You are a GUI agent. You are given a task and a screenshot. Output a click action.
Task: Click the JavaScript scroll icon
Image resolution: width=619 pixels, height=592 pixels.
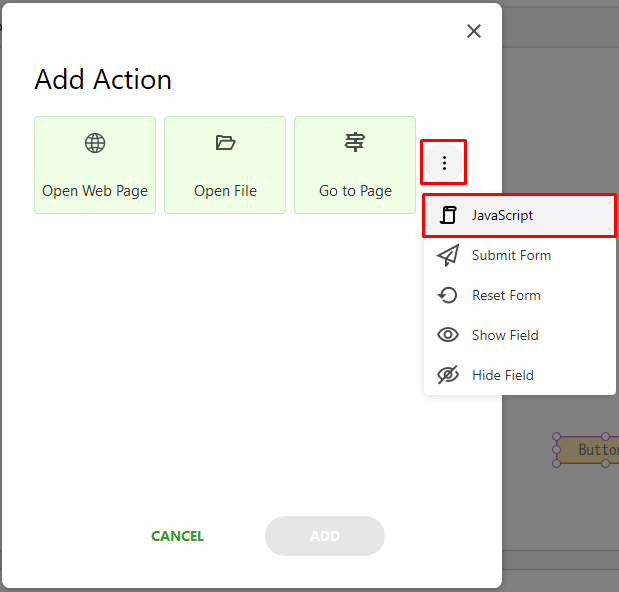(x=448, y=215)
